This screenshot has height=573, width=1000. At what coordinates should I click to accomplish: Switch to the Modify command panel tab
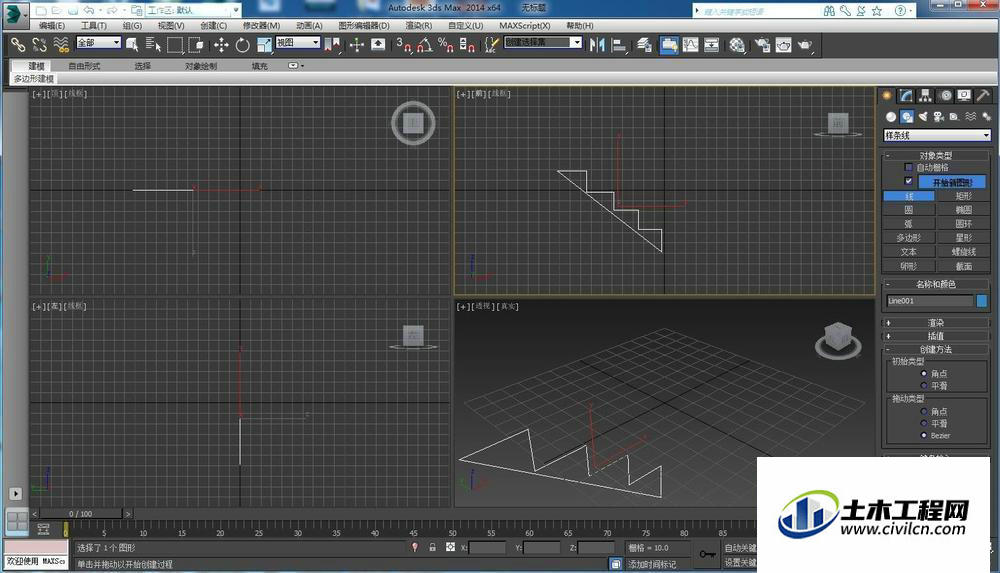pyautogui.click(x=906, y=96)
